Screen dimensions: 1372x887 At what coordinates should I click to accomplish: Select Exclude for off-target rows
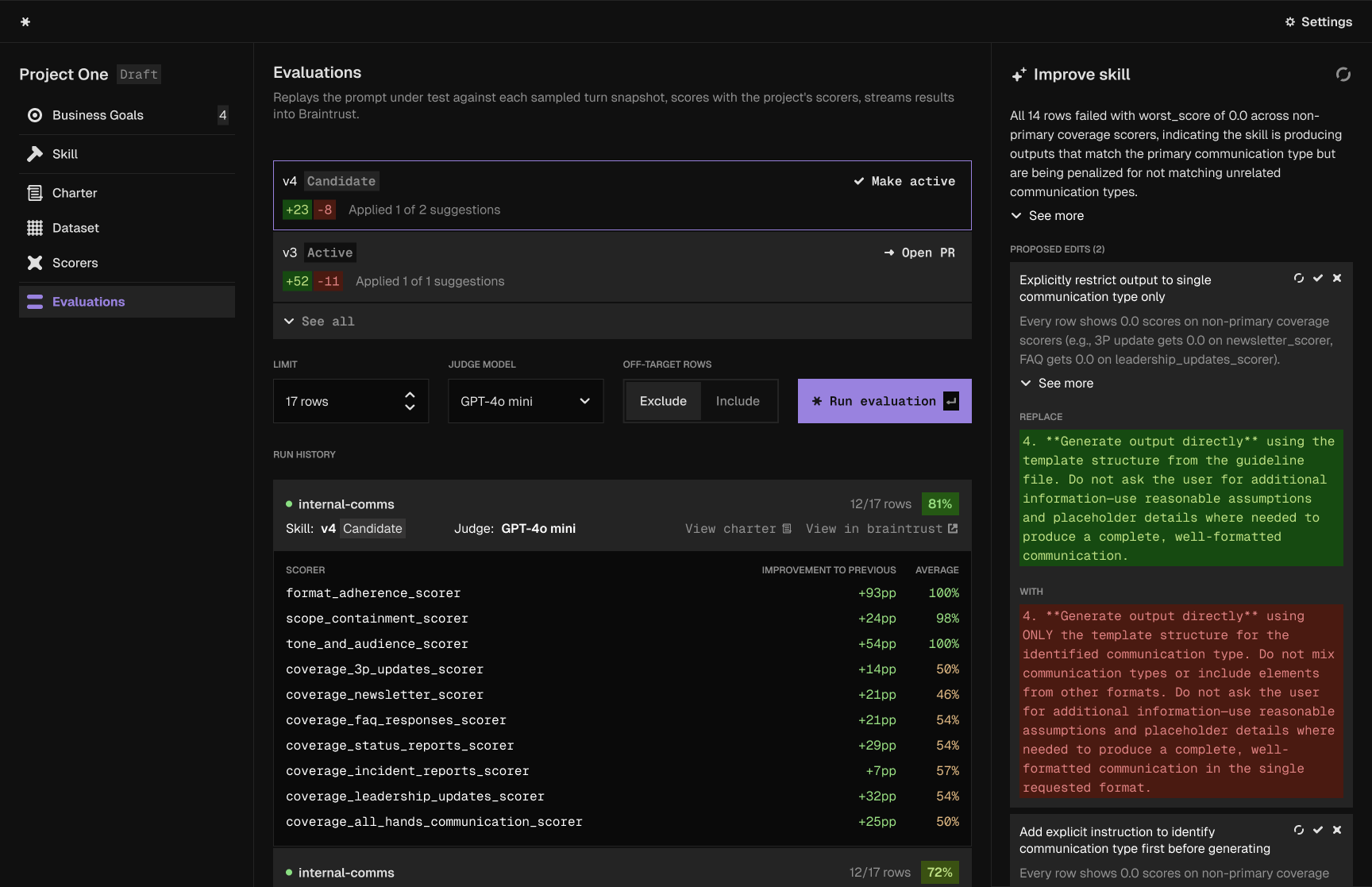click(x=663, y=401)
